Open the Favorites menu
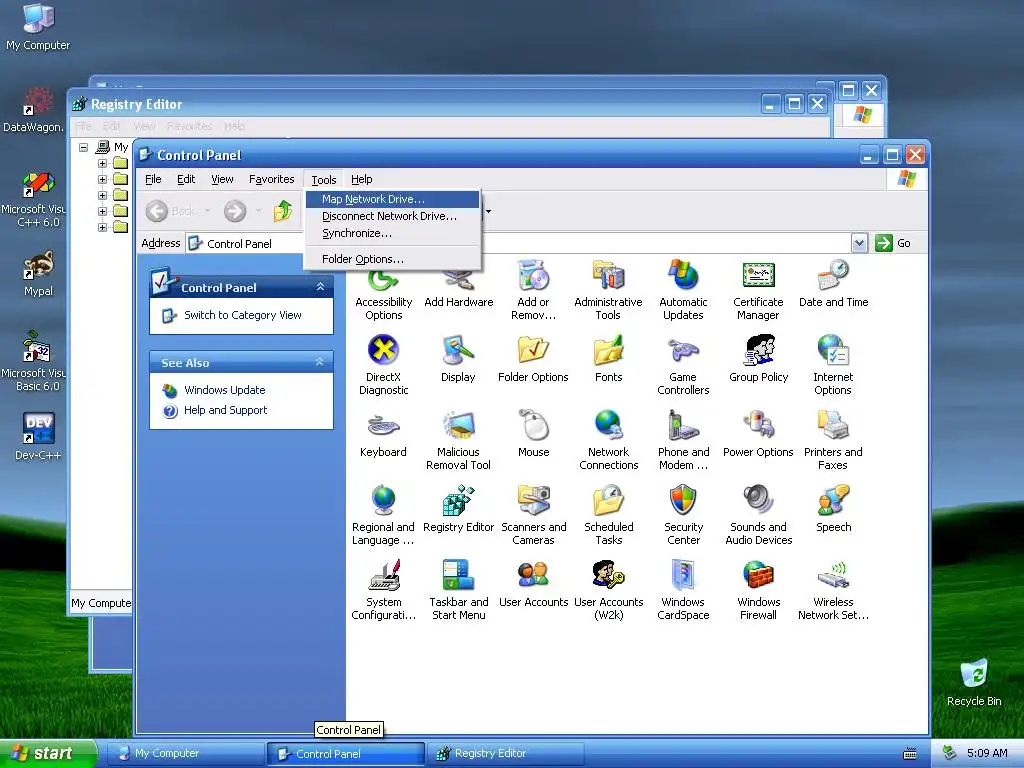The width and height of the screenshot is (1024, 768). (272, 179)
